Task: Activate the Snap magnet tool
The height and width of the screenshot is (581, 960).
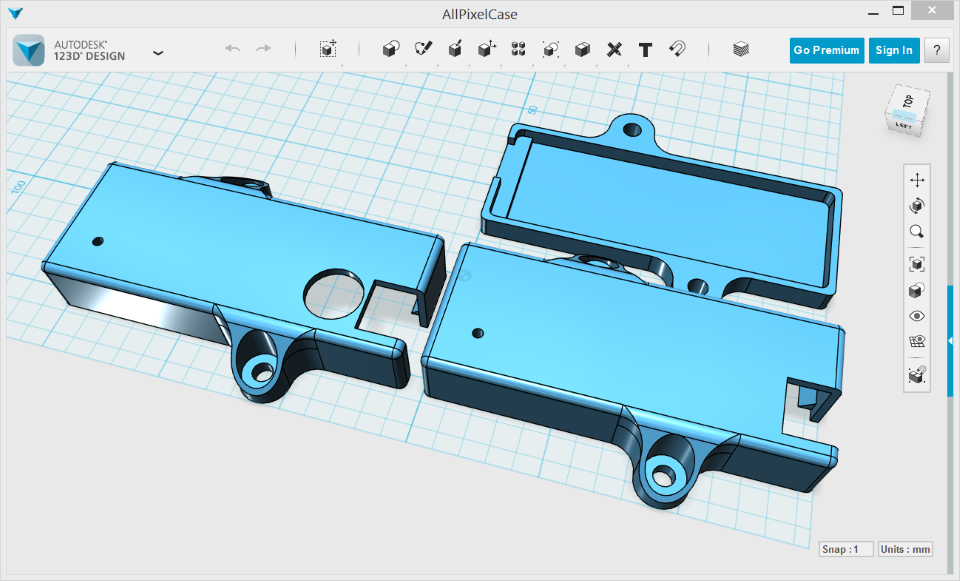Action: [678, 49]
